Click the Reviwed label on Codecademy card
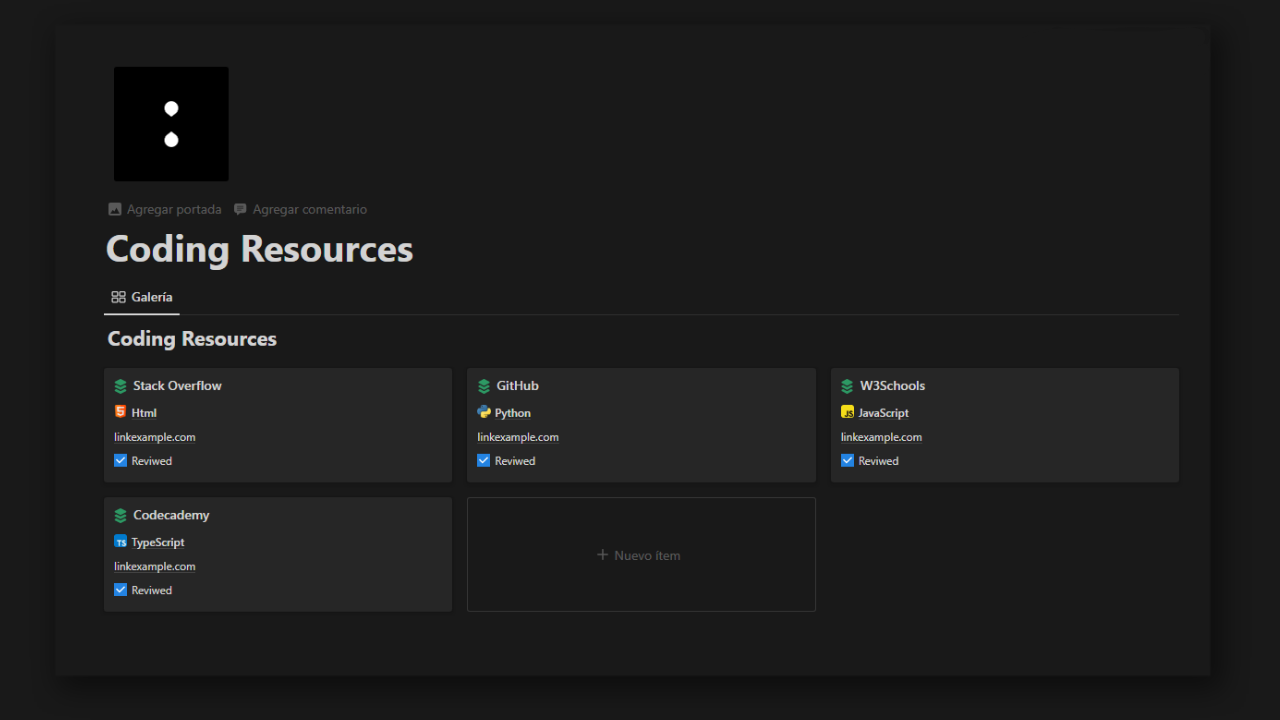The image size is (1280, 720). pos(152,591)
